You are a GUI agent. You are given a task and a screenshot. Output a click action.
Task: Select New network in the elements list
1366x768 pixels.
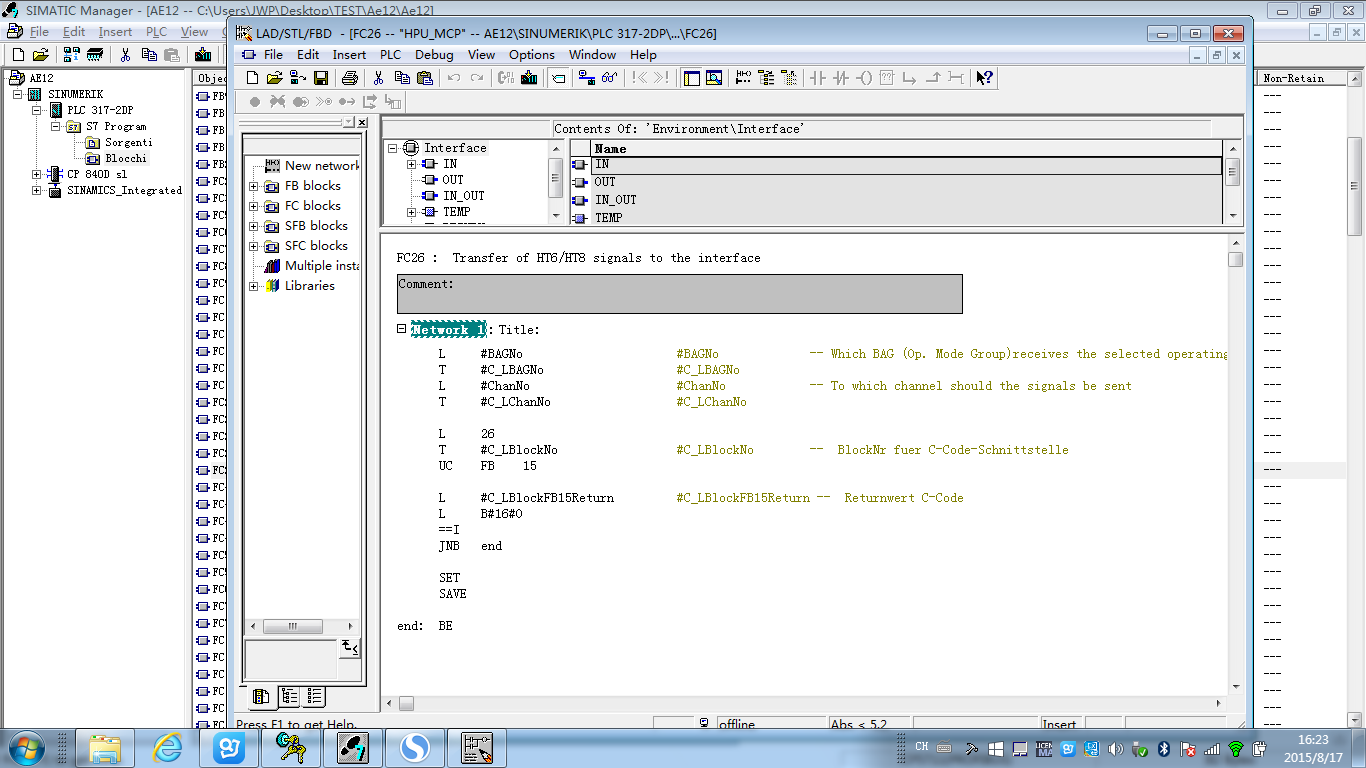[x=320, y=166]
